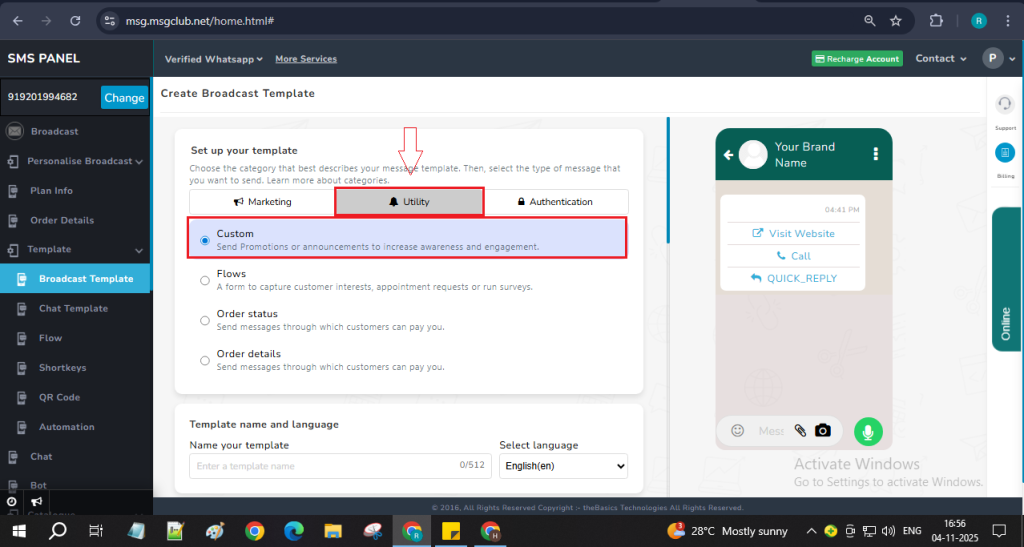Viewport: 1024px width, 547px height.
Task: Expand the Verified Whatsapp dropdown
Action: pos(213,59)
